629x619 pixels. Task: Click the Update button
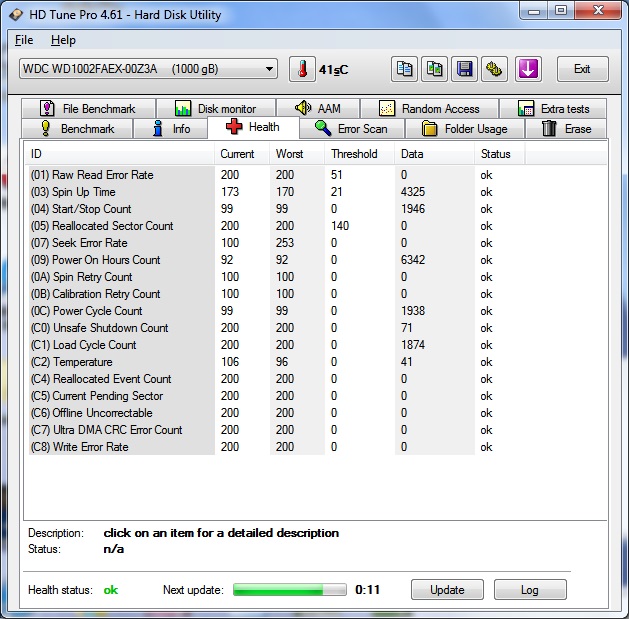tap(447, 590)
